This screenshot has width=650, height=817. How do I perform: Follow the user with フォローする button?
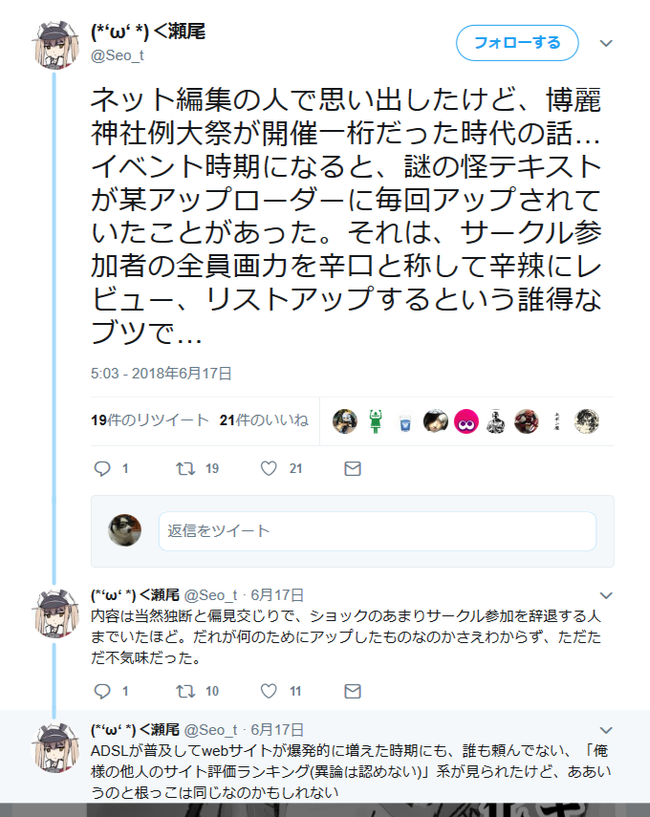[x=517, y=43]
